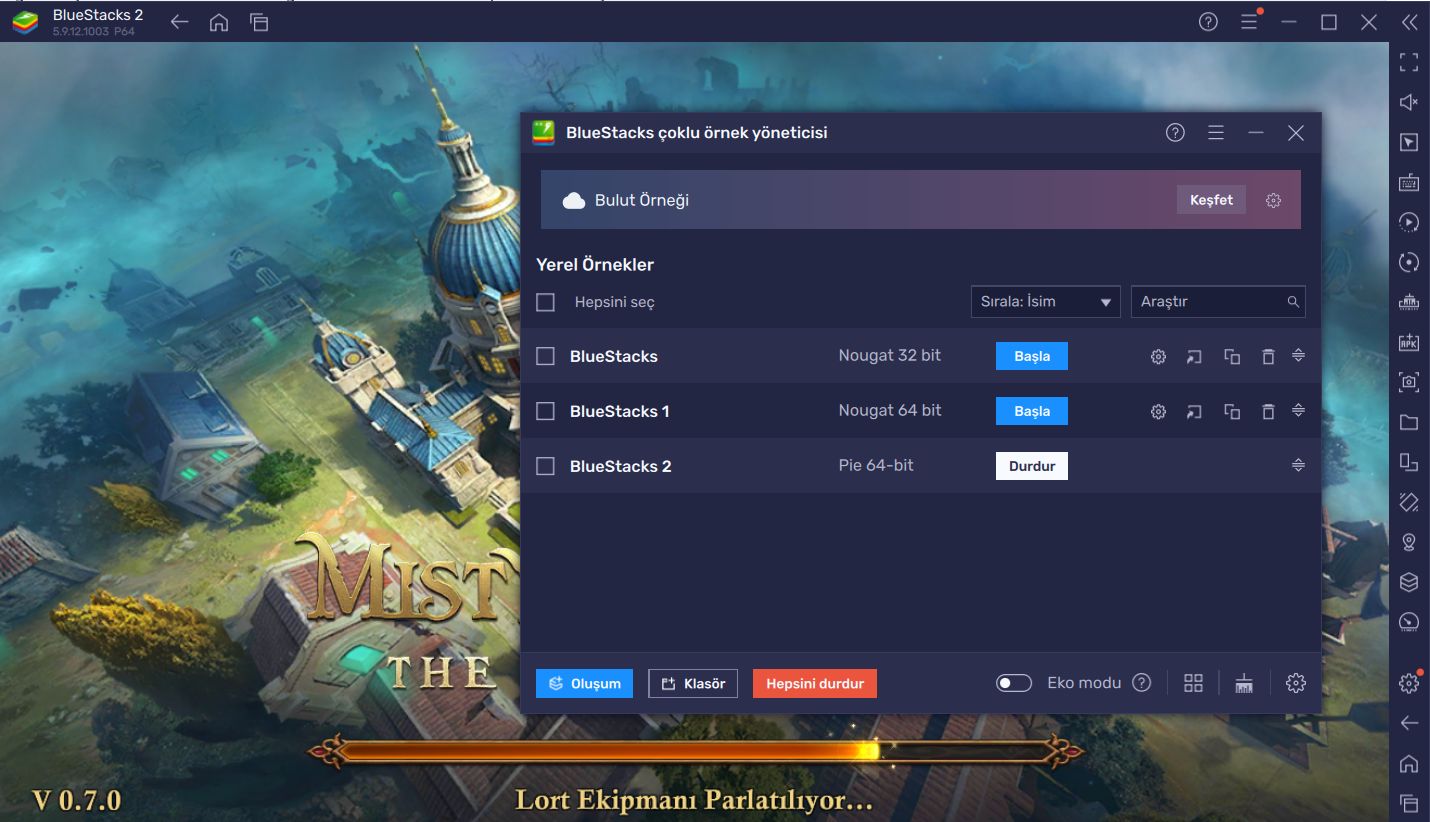The image size is (1430, 822).
Task: Arrange instances with grid icon
Action: (x=1193, y=683)
